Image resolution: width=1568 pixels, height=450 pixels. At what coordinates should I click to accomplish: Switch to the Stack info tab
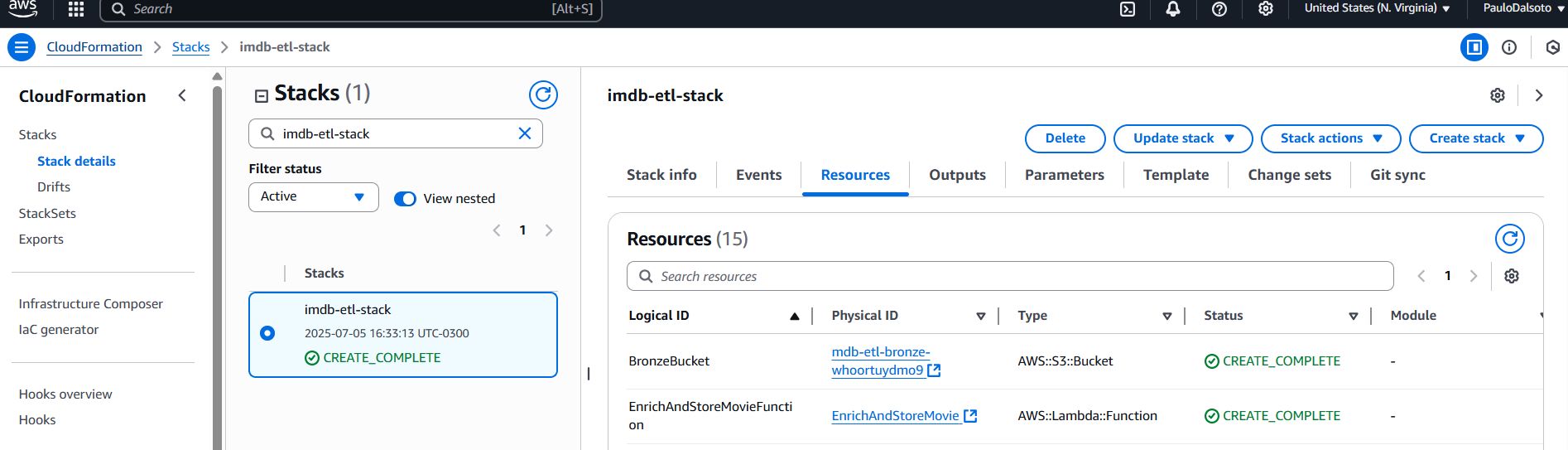coord(661,175)
